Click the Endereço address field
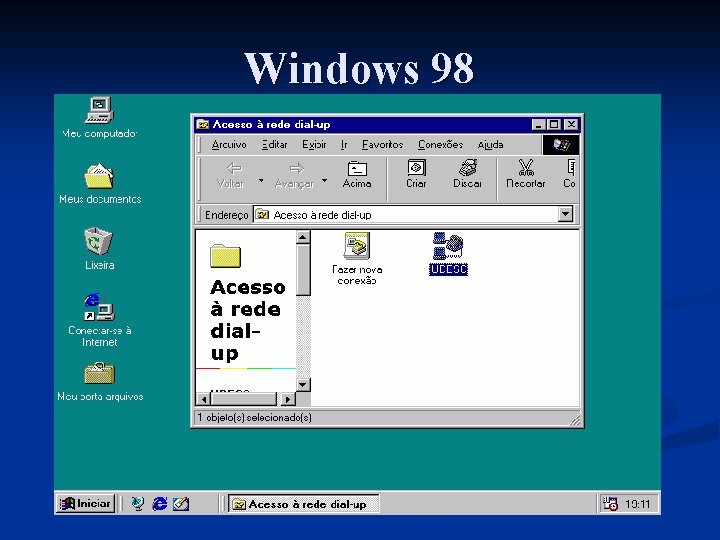Screen dimensions: 720x540 point(406,214)
